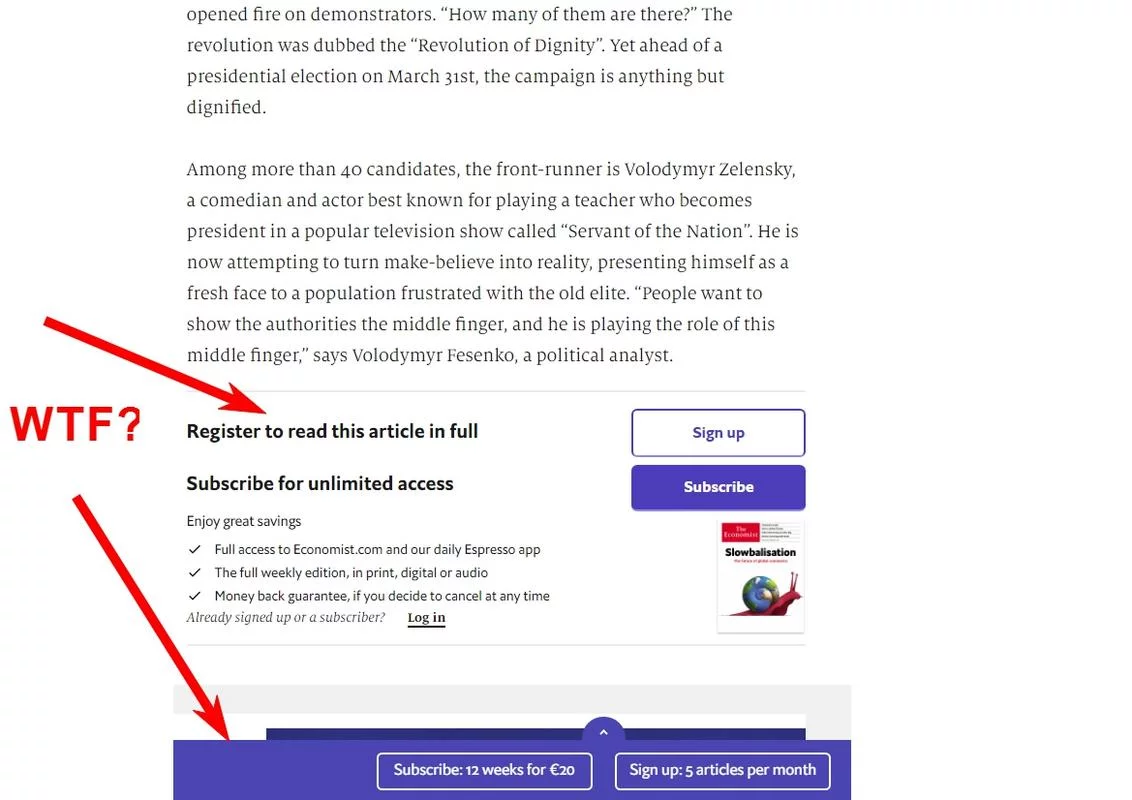The width and height of the screenshot is (1132, 800).
Task: Click the checkmark beside the full weekly edition
Action: [195, 573]
